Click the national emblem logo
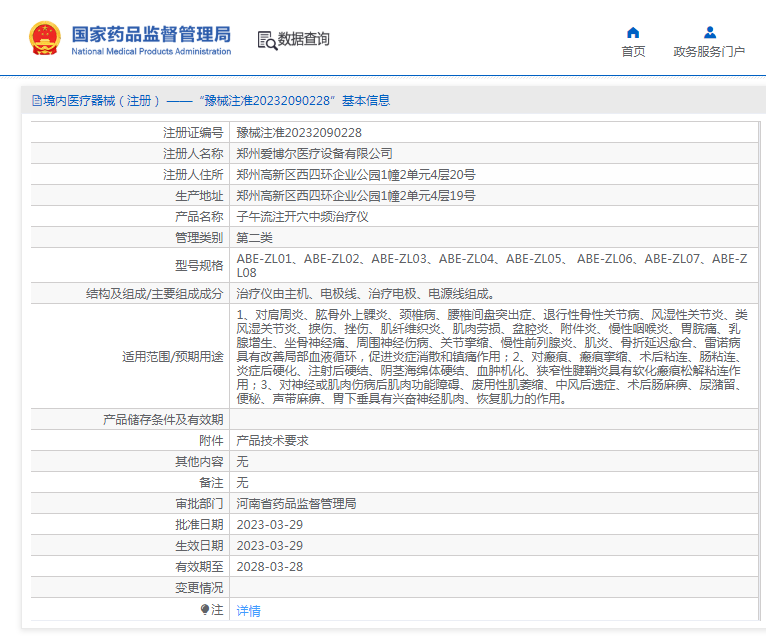This screenshot has height=640, width=766. tap(45, 38)
